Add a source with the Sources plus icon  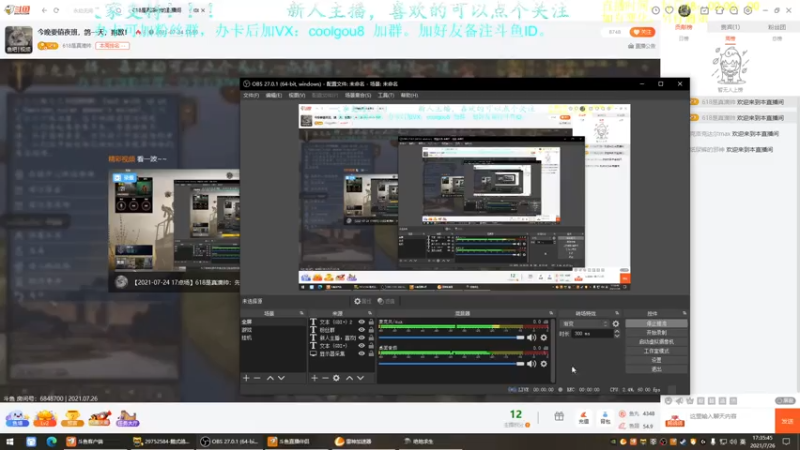314,378
